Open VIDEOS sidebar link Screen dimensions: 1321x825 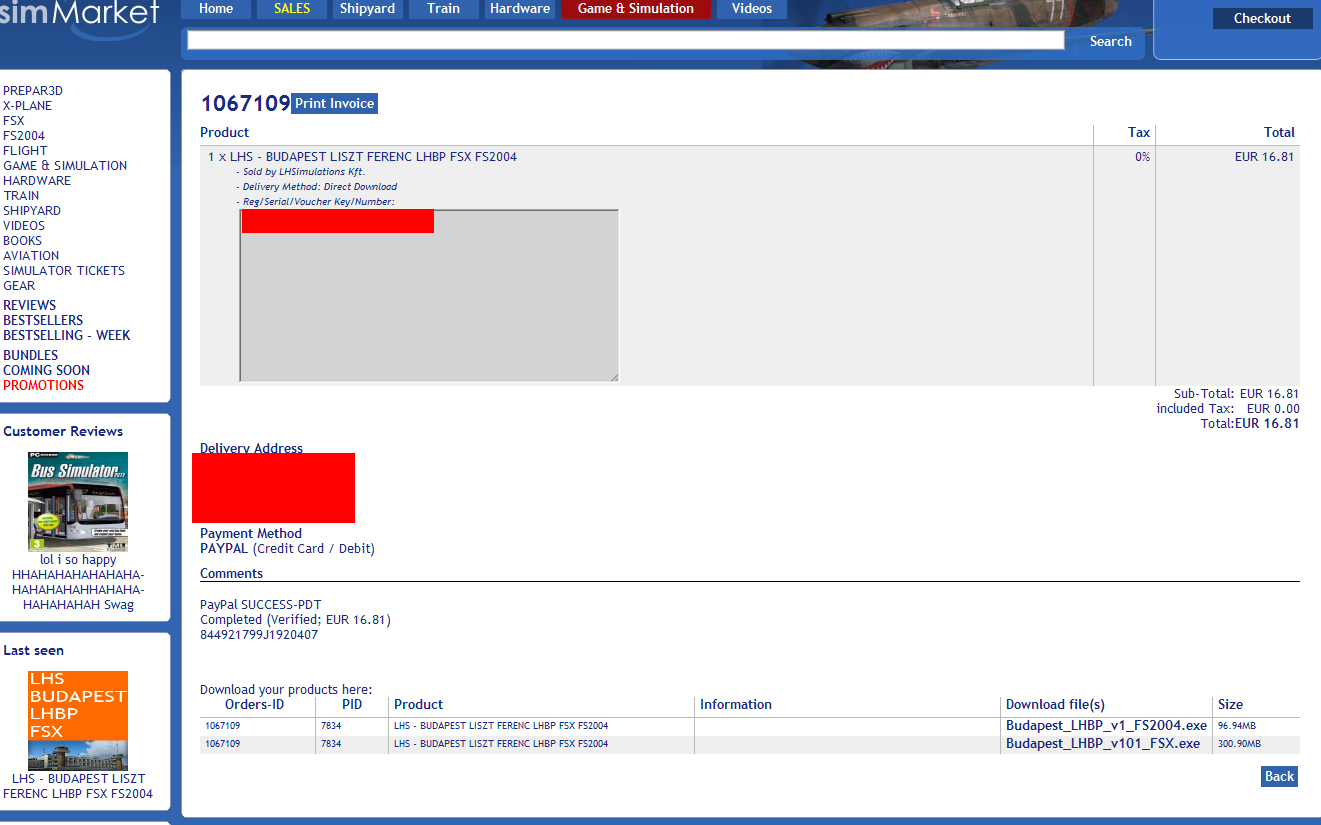tap(24, 226)
